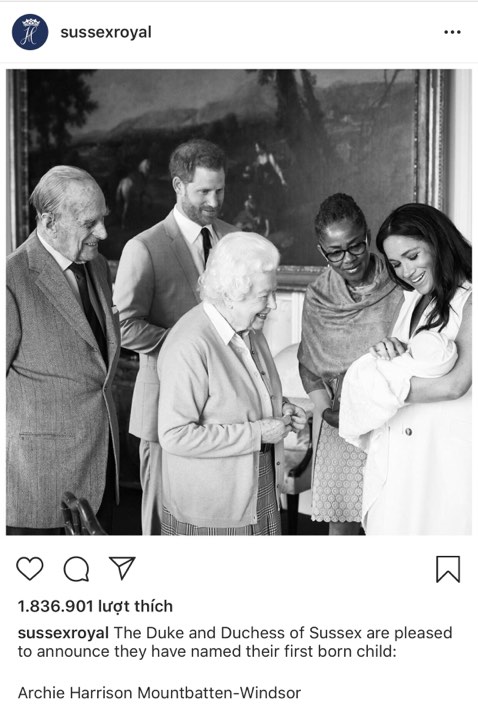
Task: Visit sussexroyal from the header username
Action: click(x=106, y=32)
